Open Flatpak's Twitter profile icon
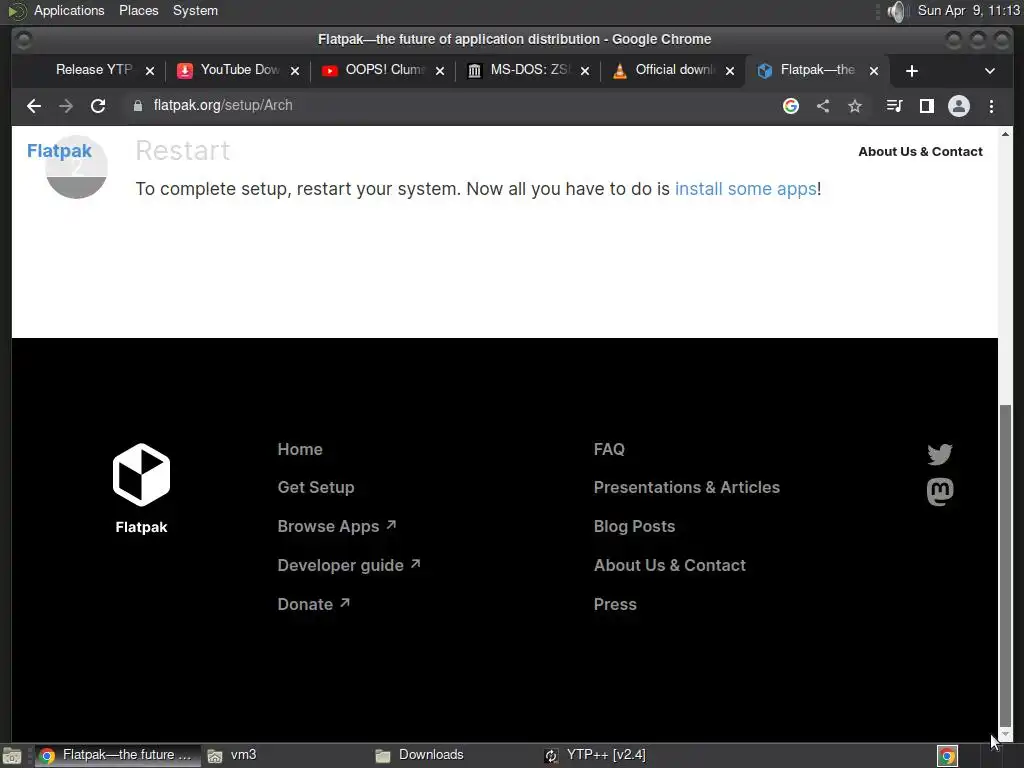Image resolution: width=1024 pixels, height=768 pixels. point(940,454)
